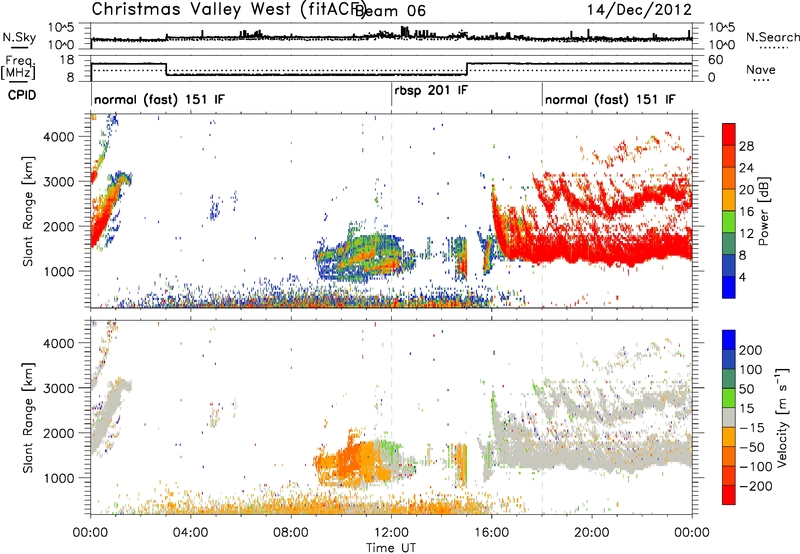Click the 'Velocity [m s-1]' color bar label
Viewport: 800px width, 554px height.
coord(781,417)
